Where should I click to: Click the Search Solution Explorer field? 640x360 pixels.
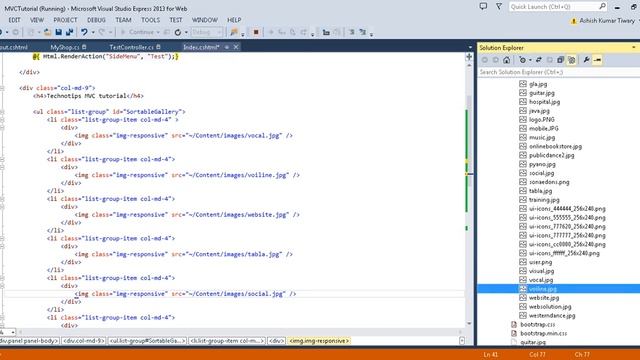[558, 72]
